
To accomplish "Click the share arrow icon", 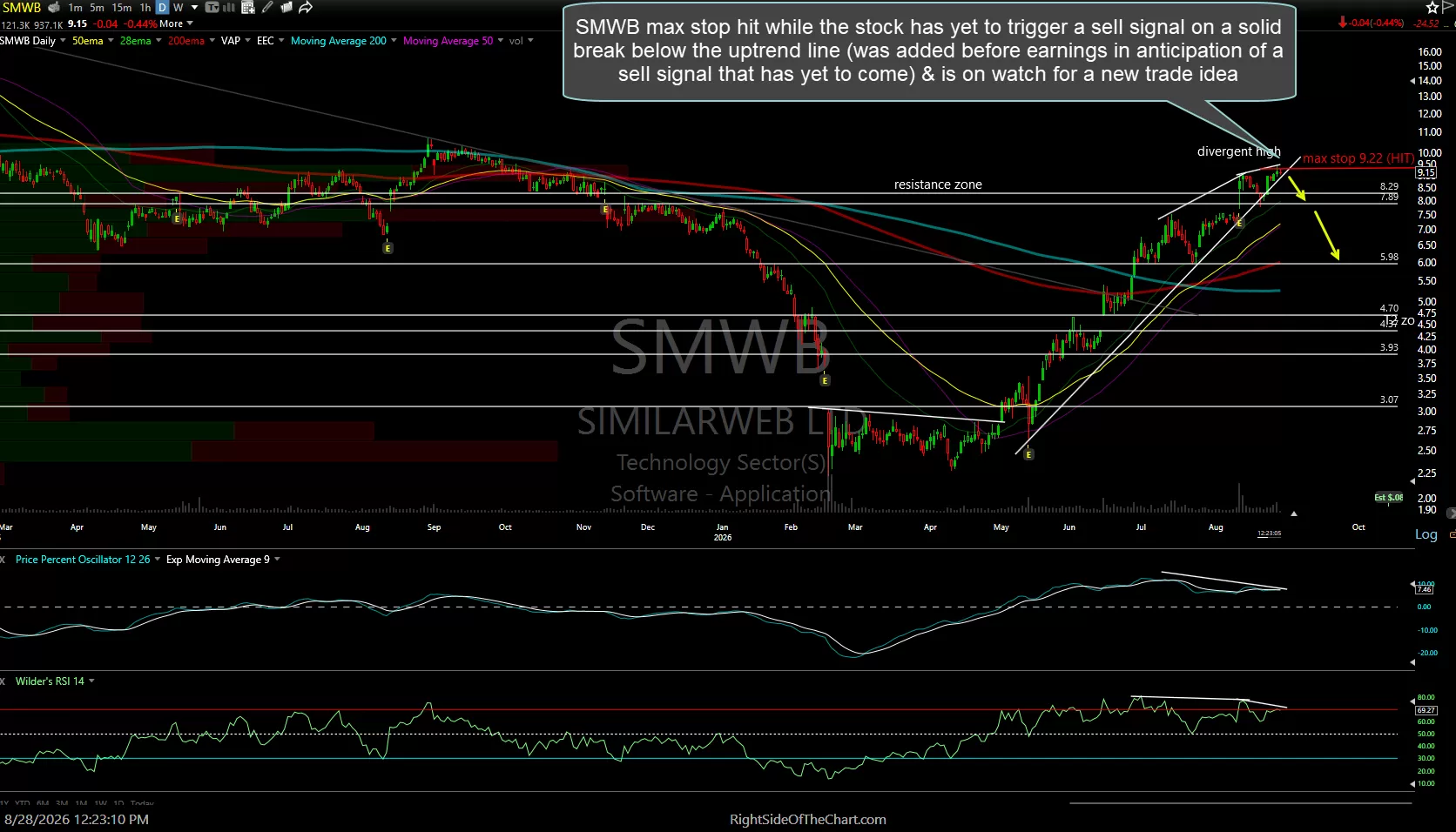I will (x=306, y=7).
